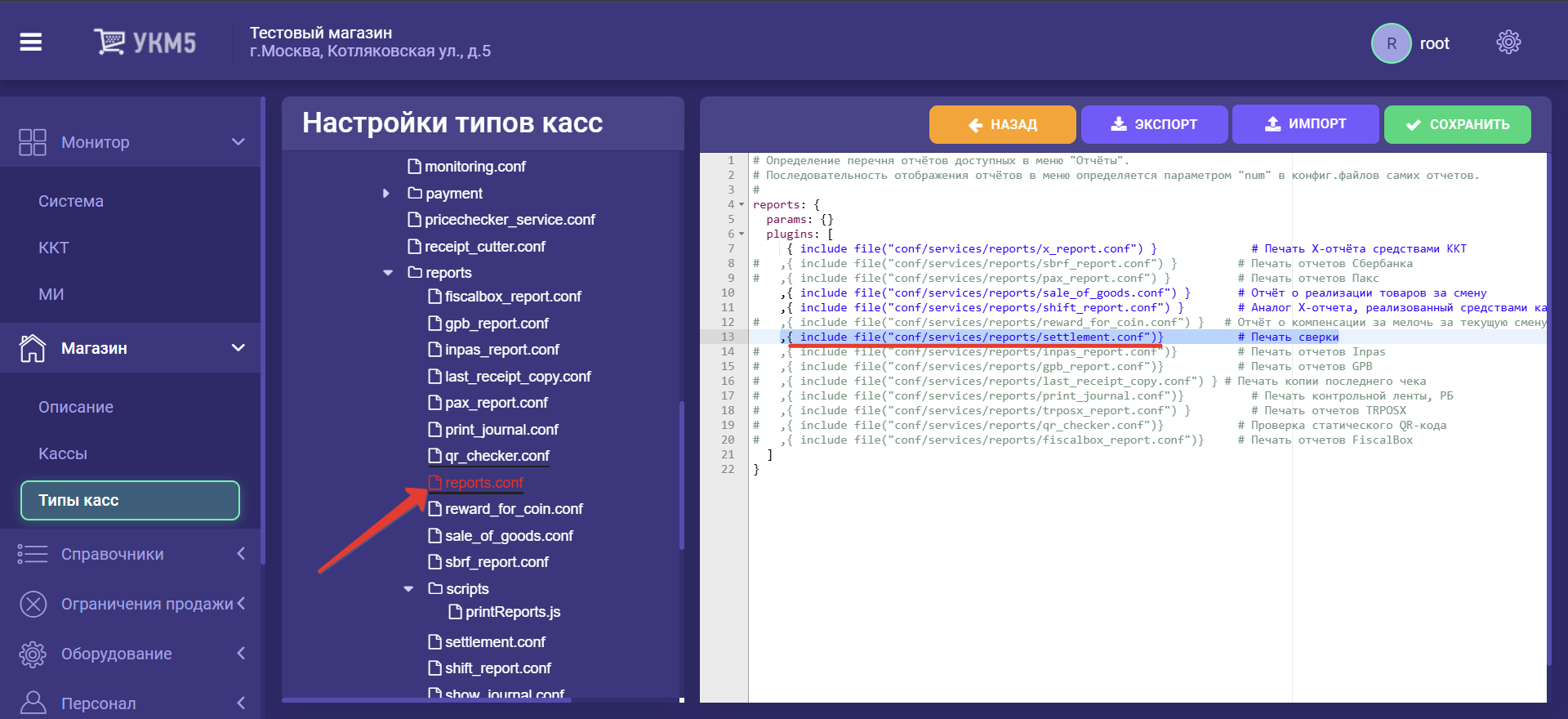Click the Оборудование gear icon
Image resolution: width=1568 pixels, height=719 pixels.
[x=33, y=654]
